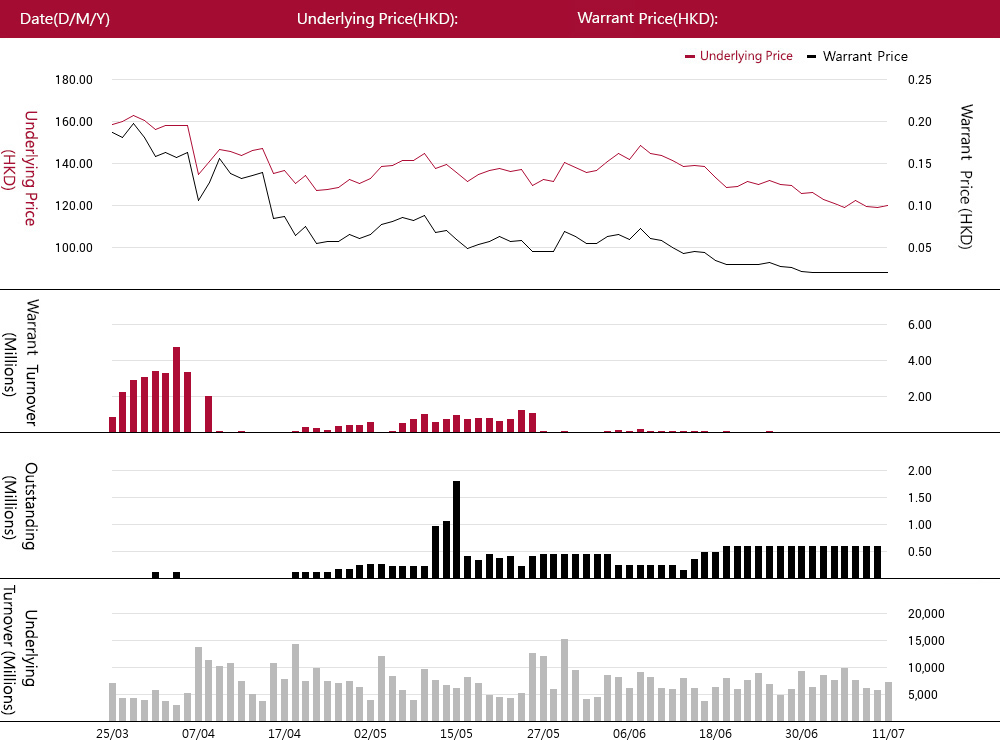Click the tallest black Outstanding bar

click(457, 529)
